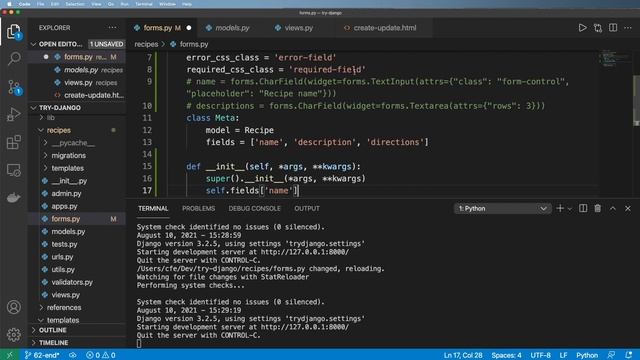The height and width of the screenshot is (360, 640).
Task: Open utils.py in the file tree
Action: (77, 269)
